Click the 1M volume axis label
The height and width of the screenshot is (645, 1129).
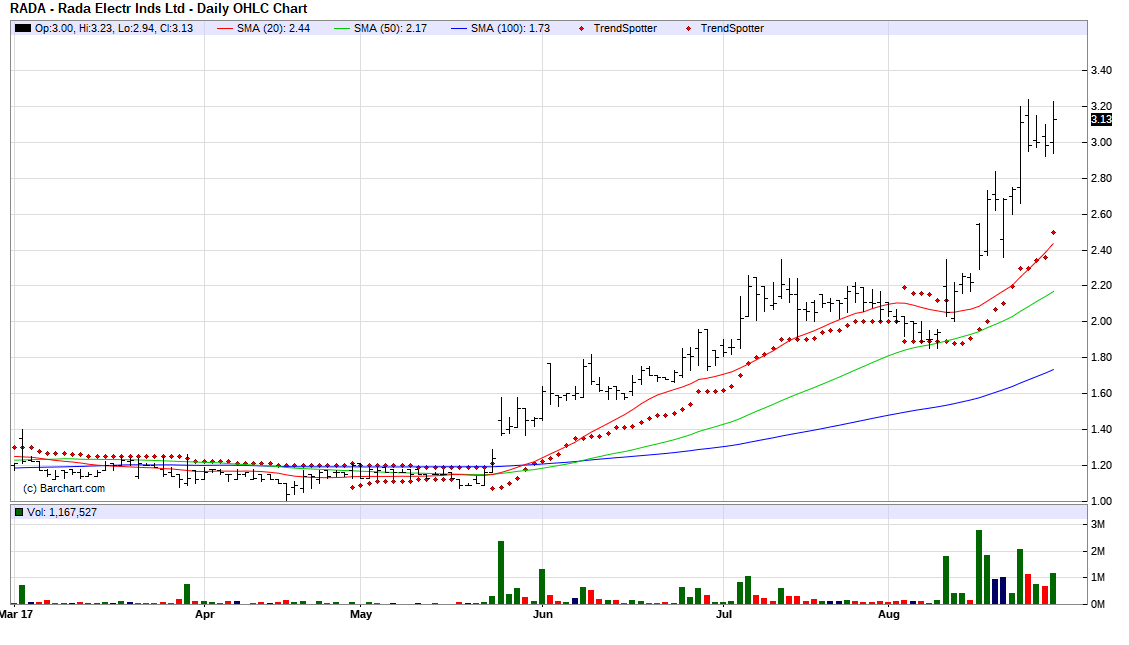point(1097,578)
